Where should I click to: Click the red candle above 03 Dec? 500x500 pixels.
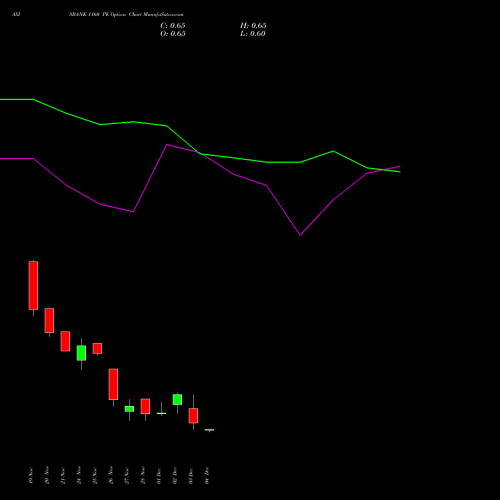193,416
